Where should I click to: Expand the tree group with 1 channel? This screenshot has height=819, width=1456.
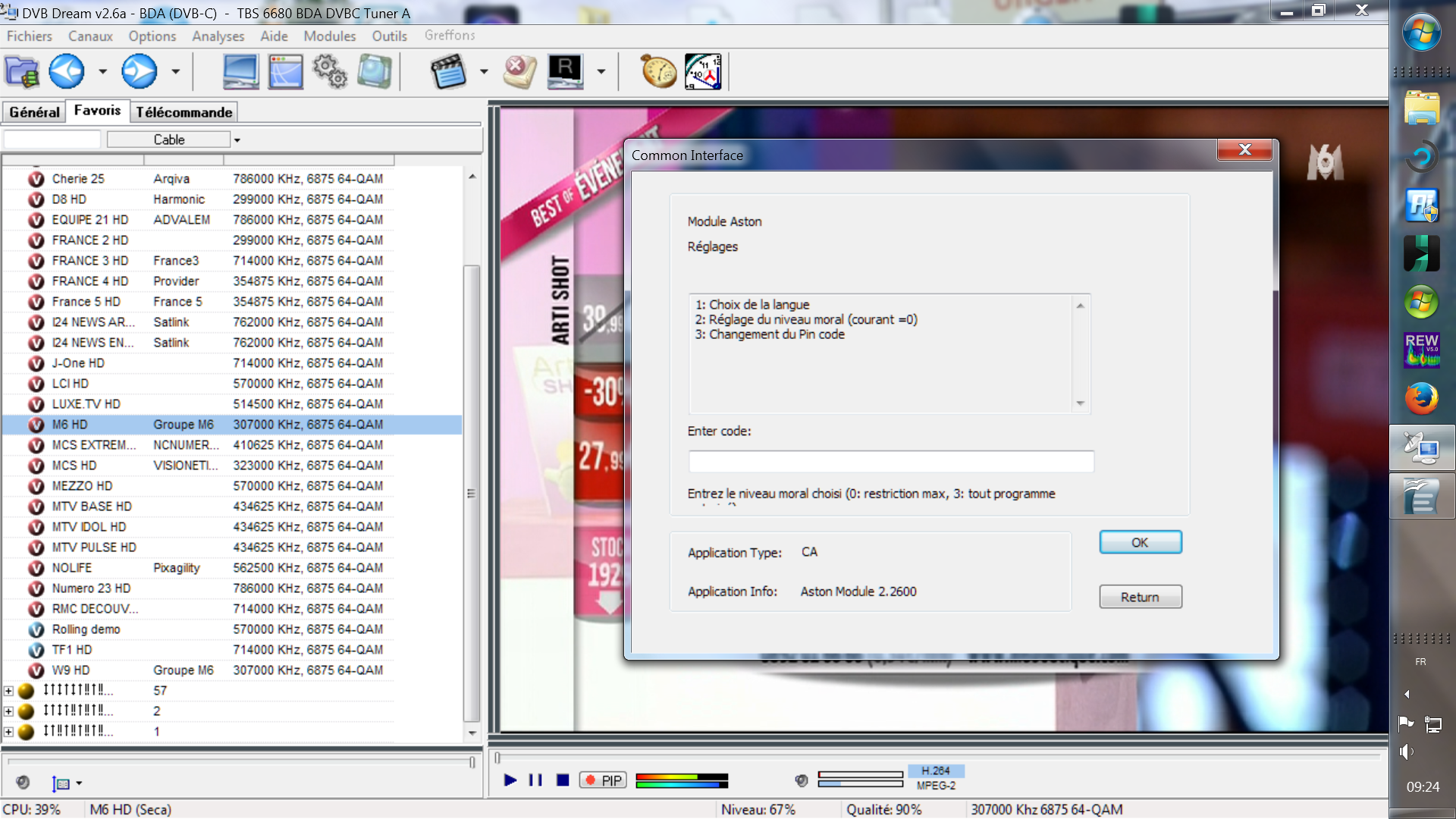(x=8, y=732)
